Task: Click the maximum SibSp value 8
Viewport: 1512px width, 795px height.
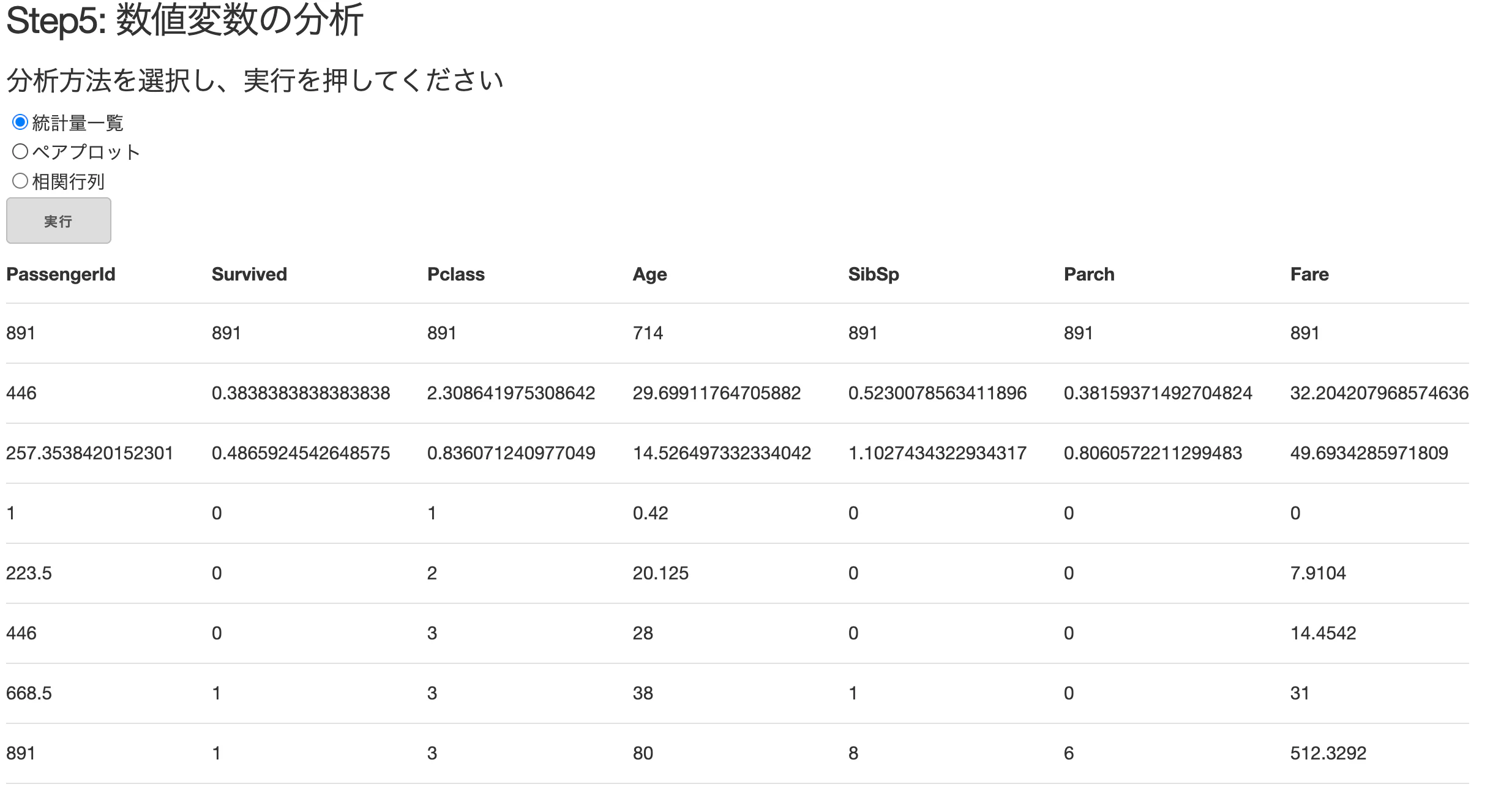Action: coord(853,753)
